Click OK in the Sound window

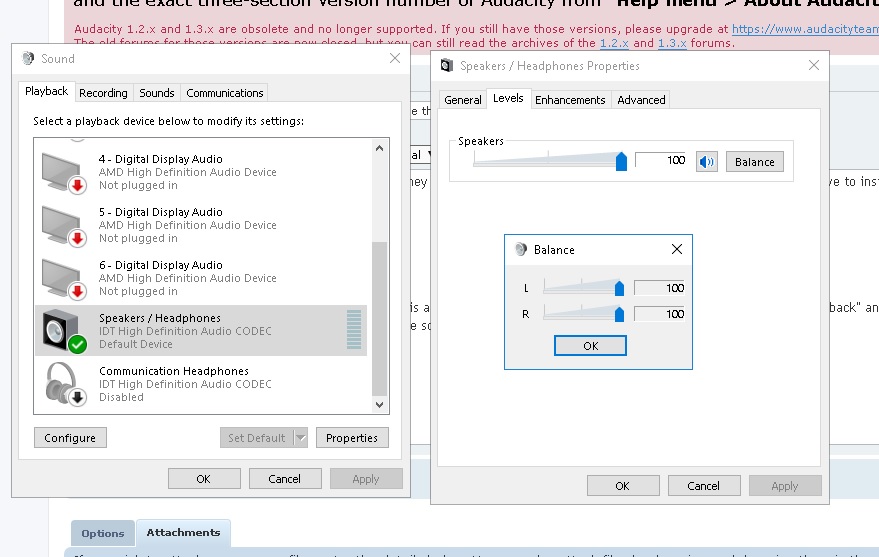tap(203, 479)
